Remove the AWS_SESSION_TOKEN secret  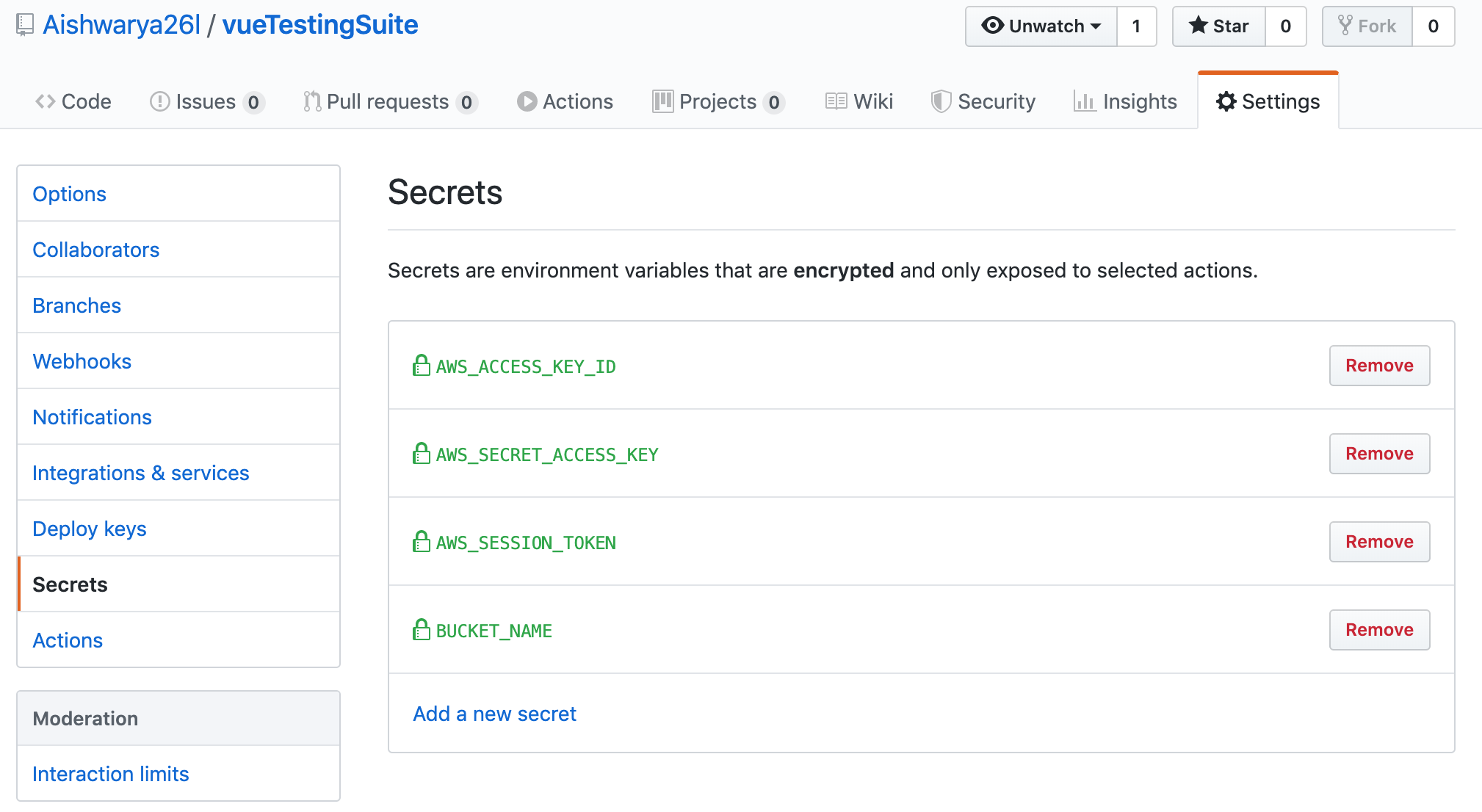pos(1381,541)
